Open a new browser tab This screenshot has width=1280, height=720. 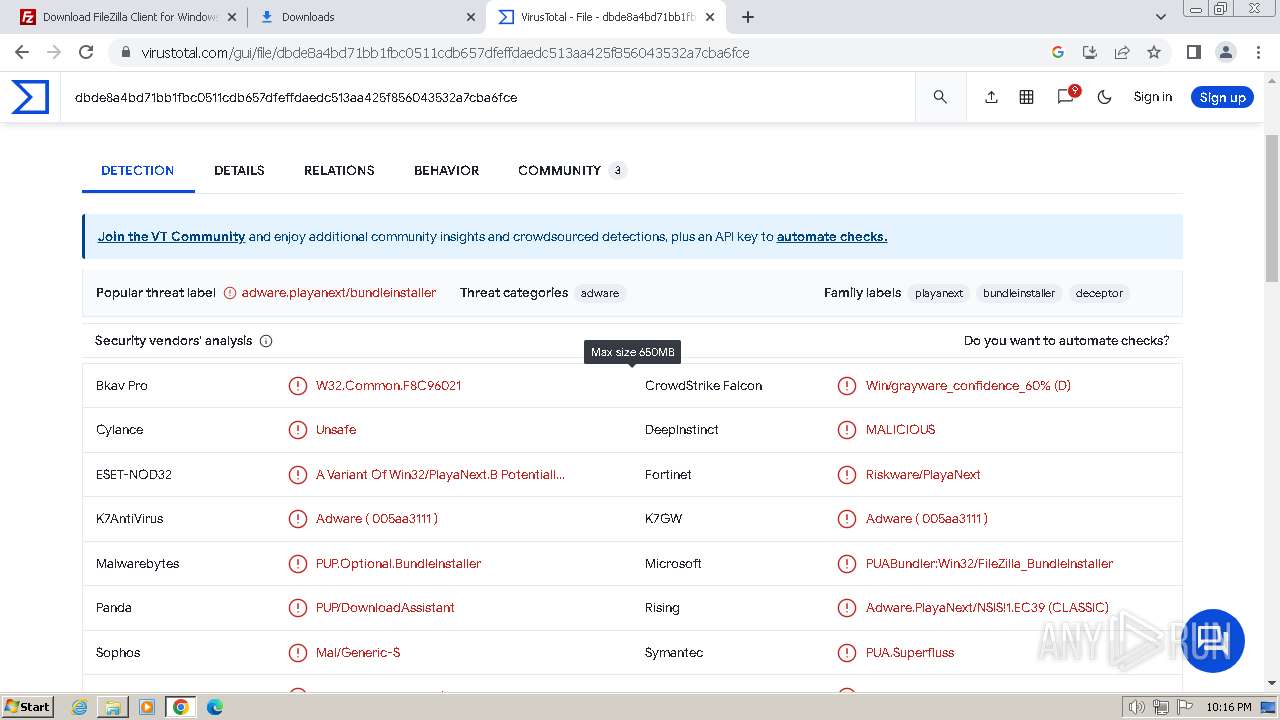[x=748, y=17]
